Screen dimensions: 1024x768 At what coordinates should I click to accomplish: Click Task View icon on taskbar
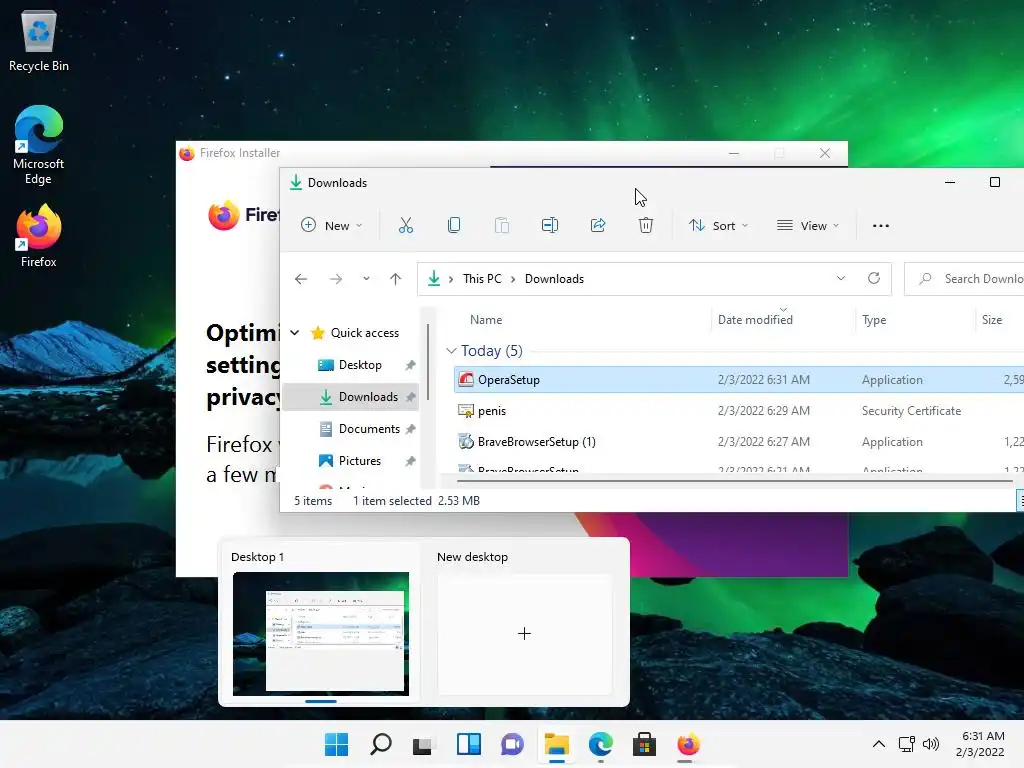(x=423, y=744)
